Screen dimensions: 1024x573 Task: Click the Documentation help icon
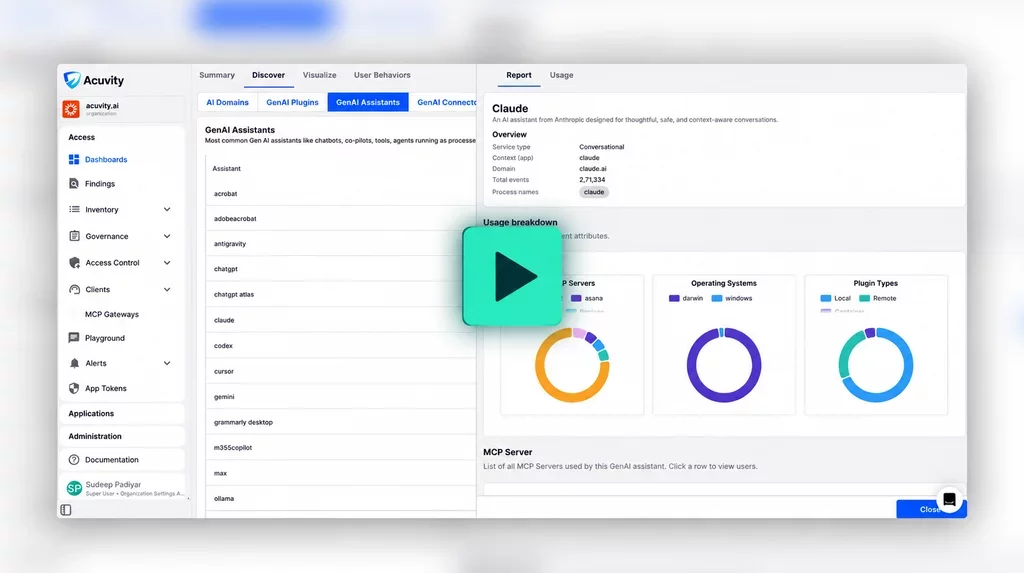point(74,460)
